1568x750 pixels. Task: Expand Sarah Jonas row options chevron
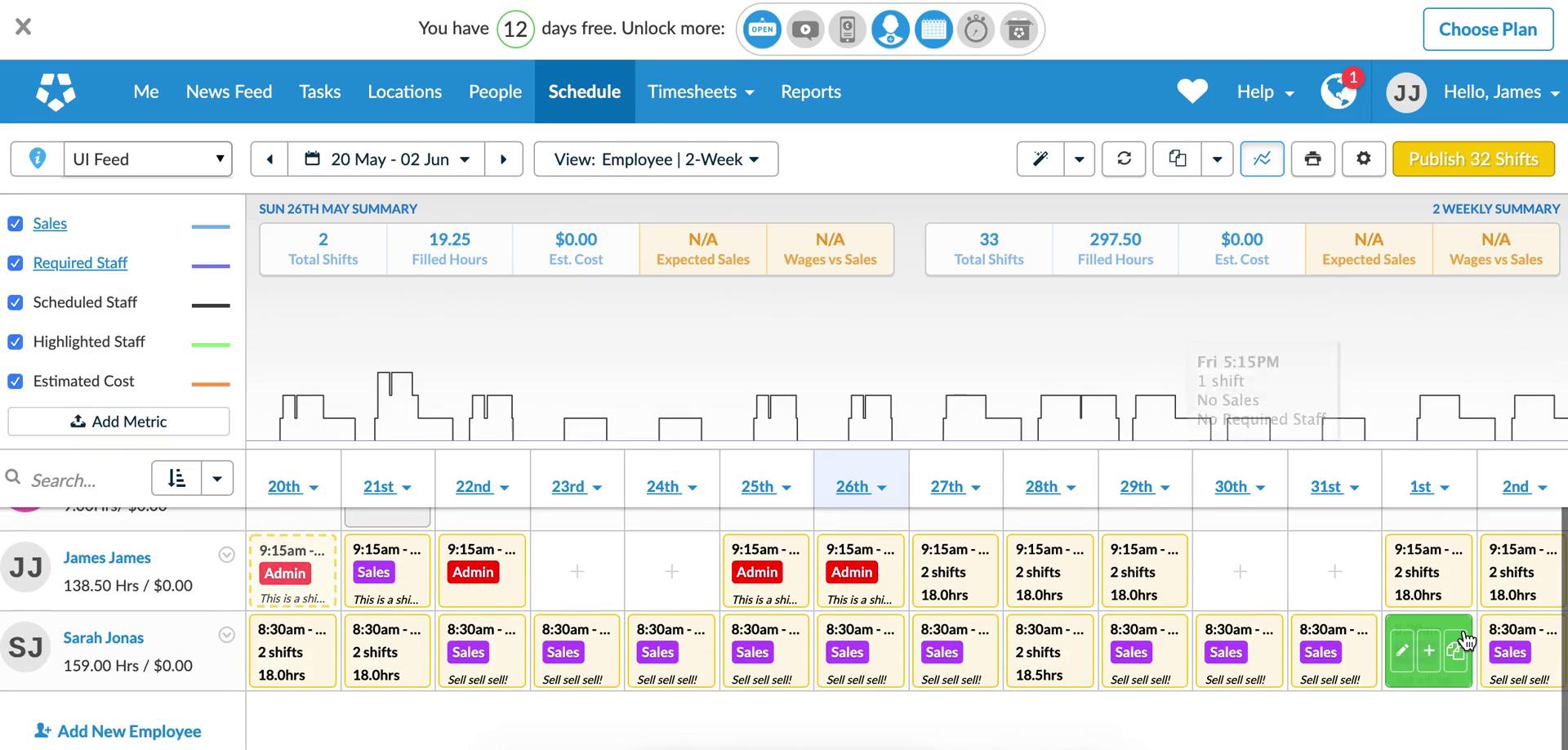pos(227,636)
